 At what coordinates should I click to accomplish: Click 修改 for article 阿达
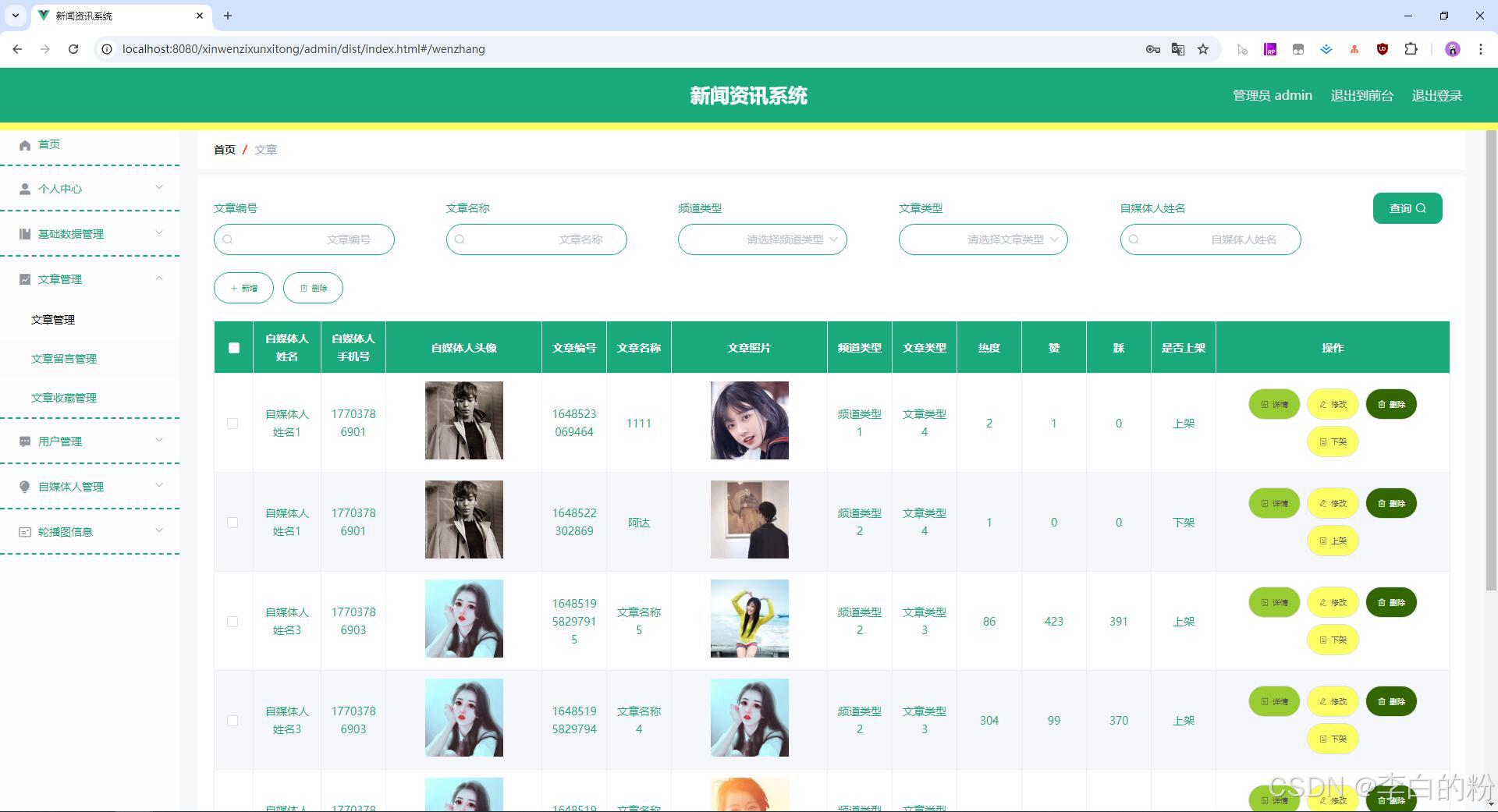(x=1333, y=503)
